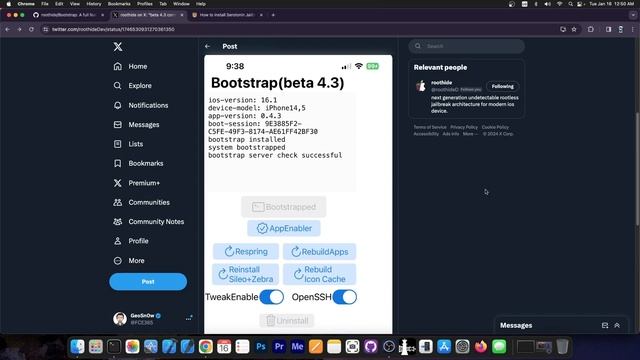640x360 pixels.
Task: Open a new Chrome tab with plus
Action: point(273,15)
